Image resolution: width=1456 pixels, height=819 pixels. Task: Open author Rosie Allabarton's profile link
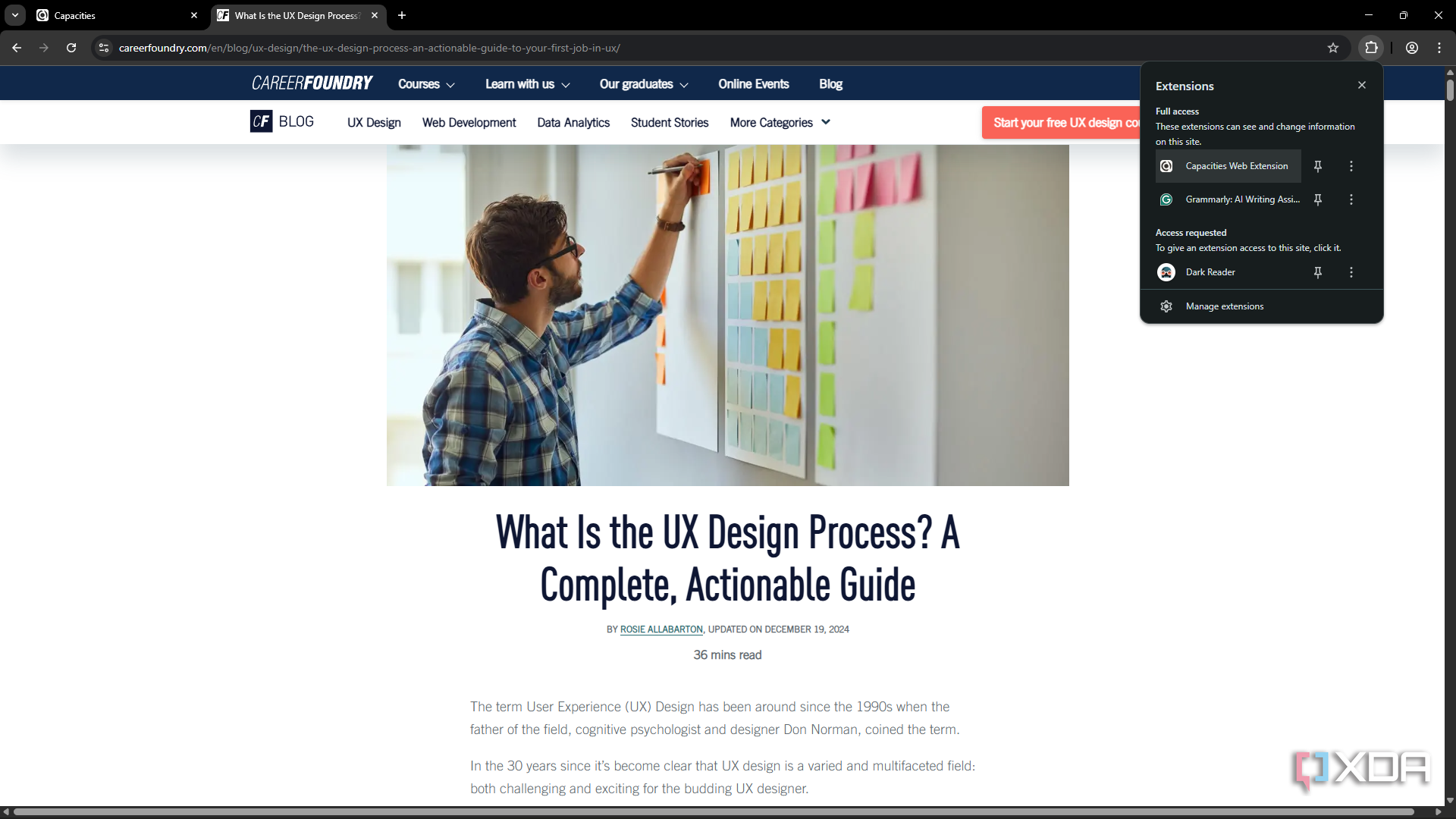pos(661,629)
